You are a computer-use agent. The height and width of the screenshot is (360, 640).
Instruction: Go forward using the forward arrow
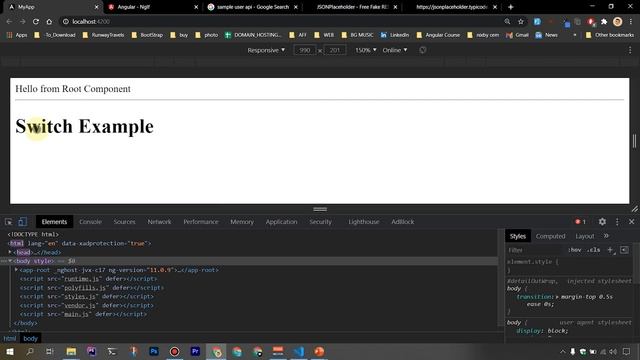(x=22, y=22)
